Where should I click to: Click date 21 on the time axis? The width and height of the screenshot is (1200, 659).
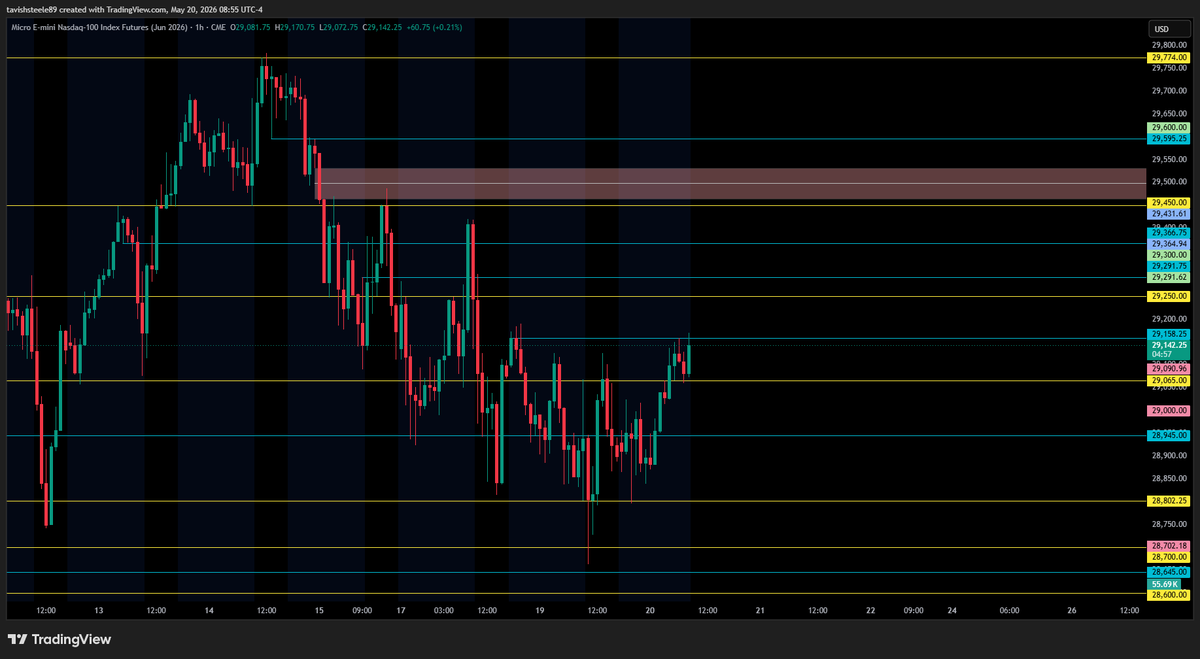[x=760, y=610]
